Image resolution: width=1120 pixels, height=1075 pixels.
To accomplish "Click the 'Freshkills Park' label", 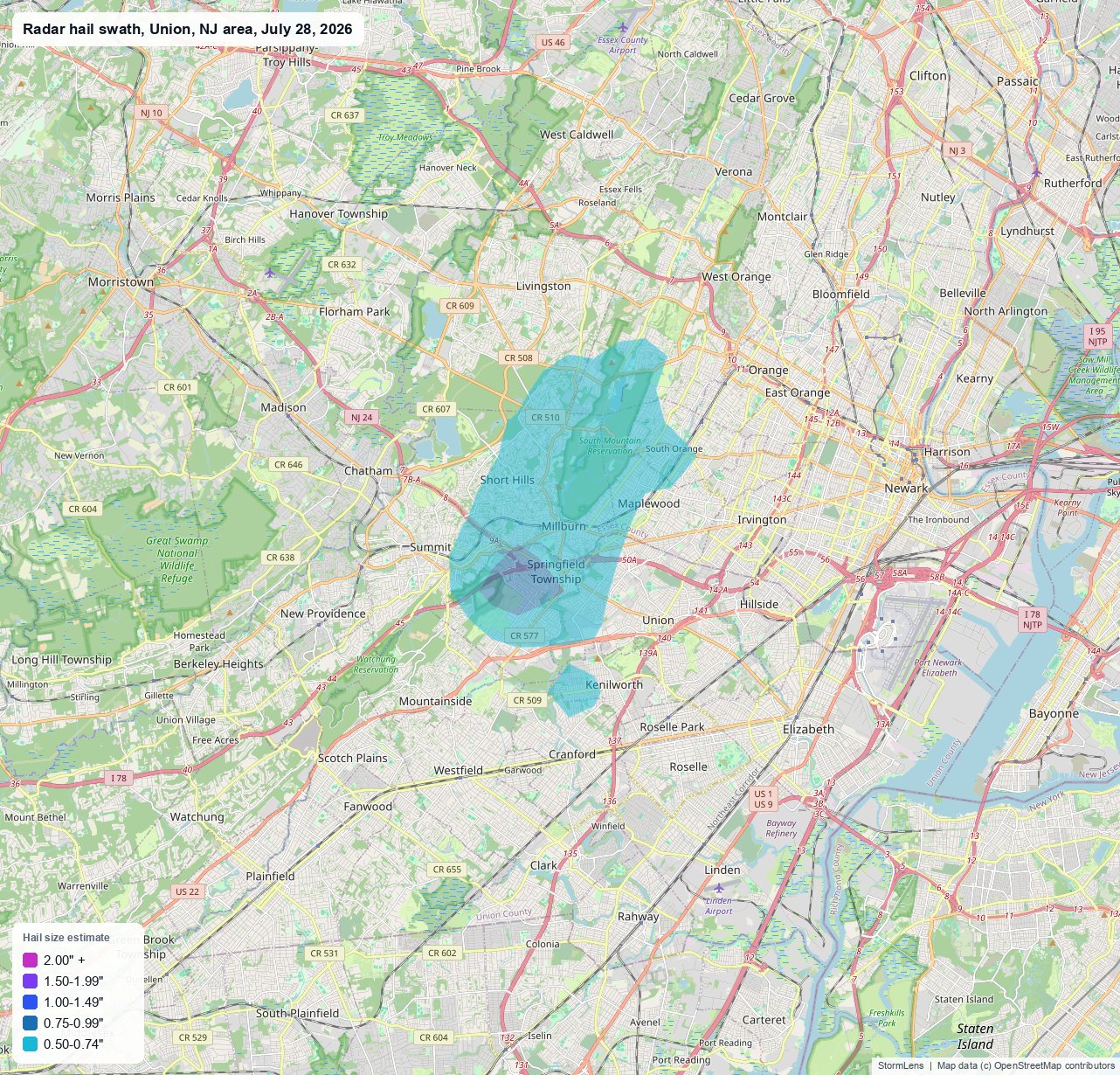I will point(887,1017).
